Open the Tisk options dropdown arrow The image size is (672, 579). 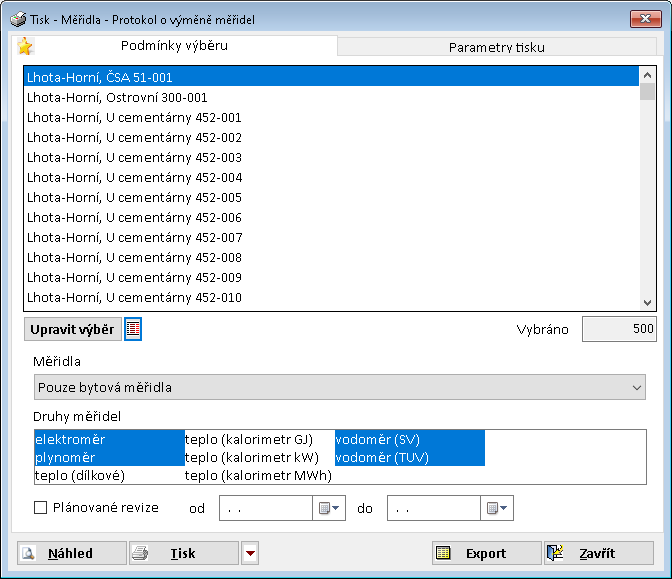(251, 553)
